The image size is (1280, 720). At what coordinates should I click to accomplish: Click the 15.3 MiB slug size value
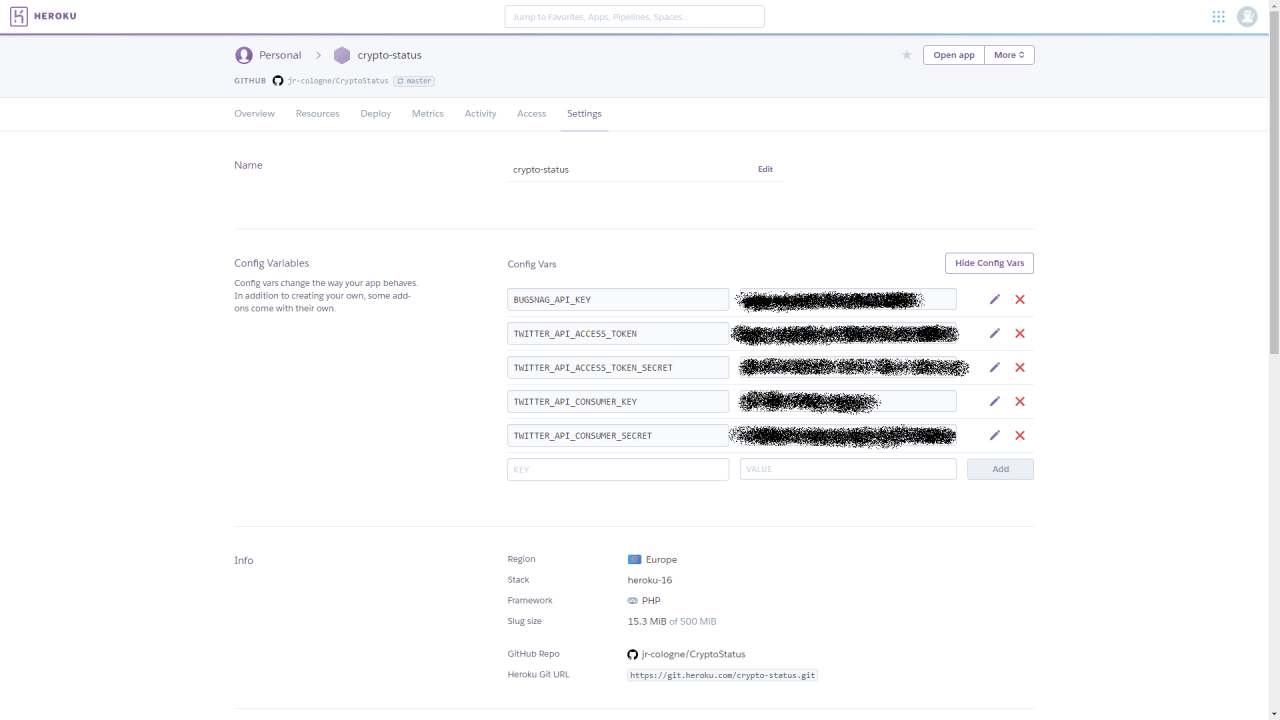pyautogui.click(x=647, y=621)
